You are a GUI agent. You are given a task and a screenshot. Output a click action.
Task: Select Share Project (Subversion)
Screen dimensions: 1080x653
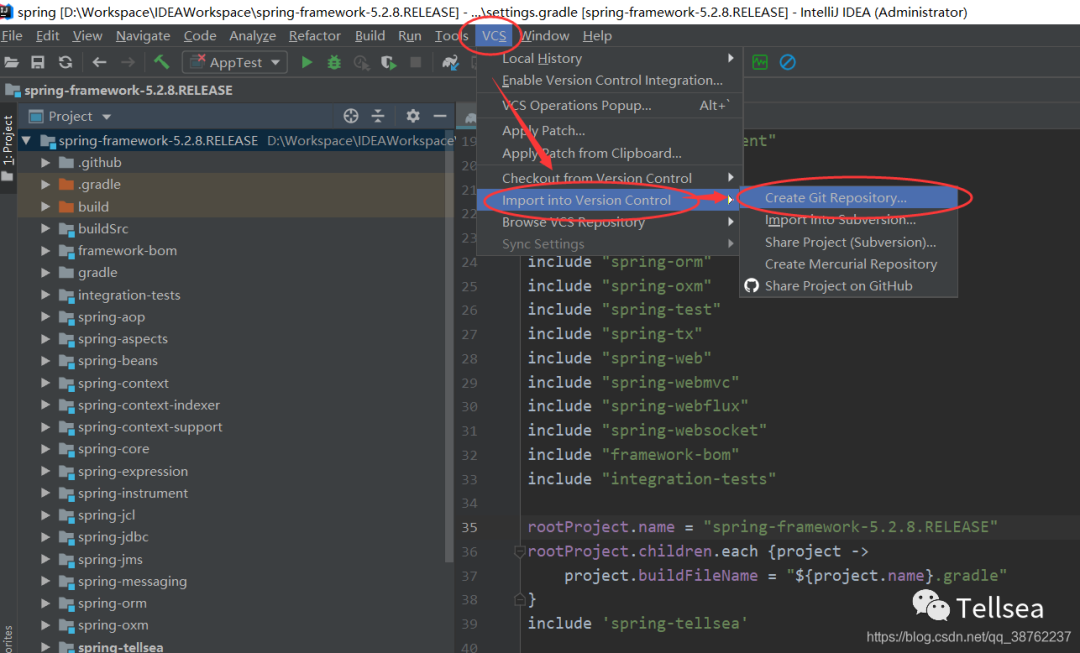849,242
